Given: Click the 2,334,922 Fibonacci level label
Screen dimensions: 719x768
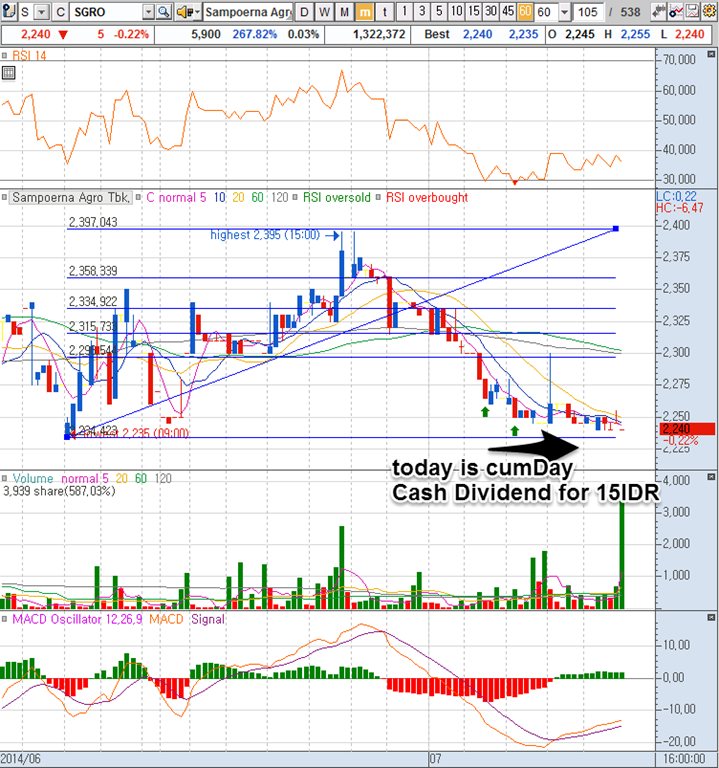Looking at the screenshot, I should click(x=93, y=301).
